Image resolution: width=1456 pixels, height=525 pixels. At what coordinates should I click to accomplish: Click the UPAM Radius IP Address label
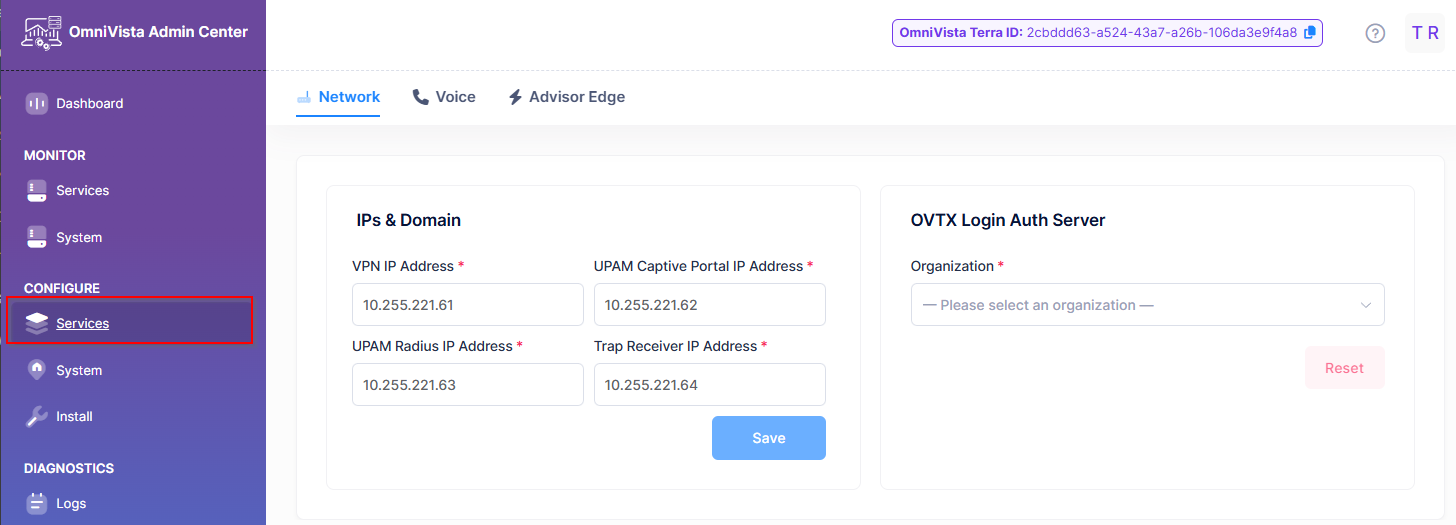click(432, 346)
